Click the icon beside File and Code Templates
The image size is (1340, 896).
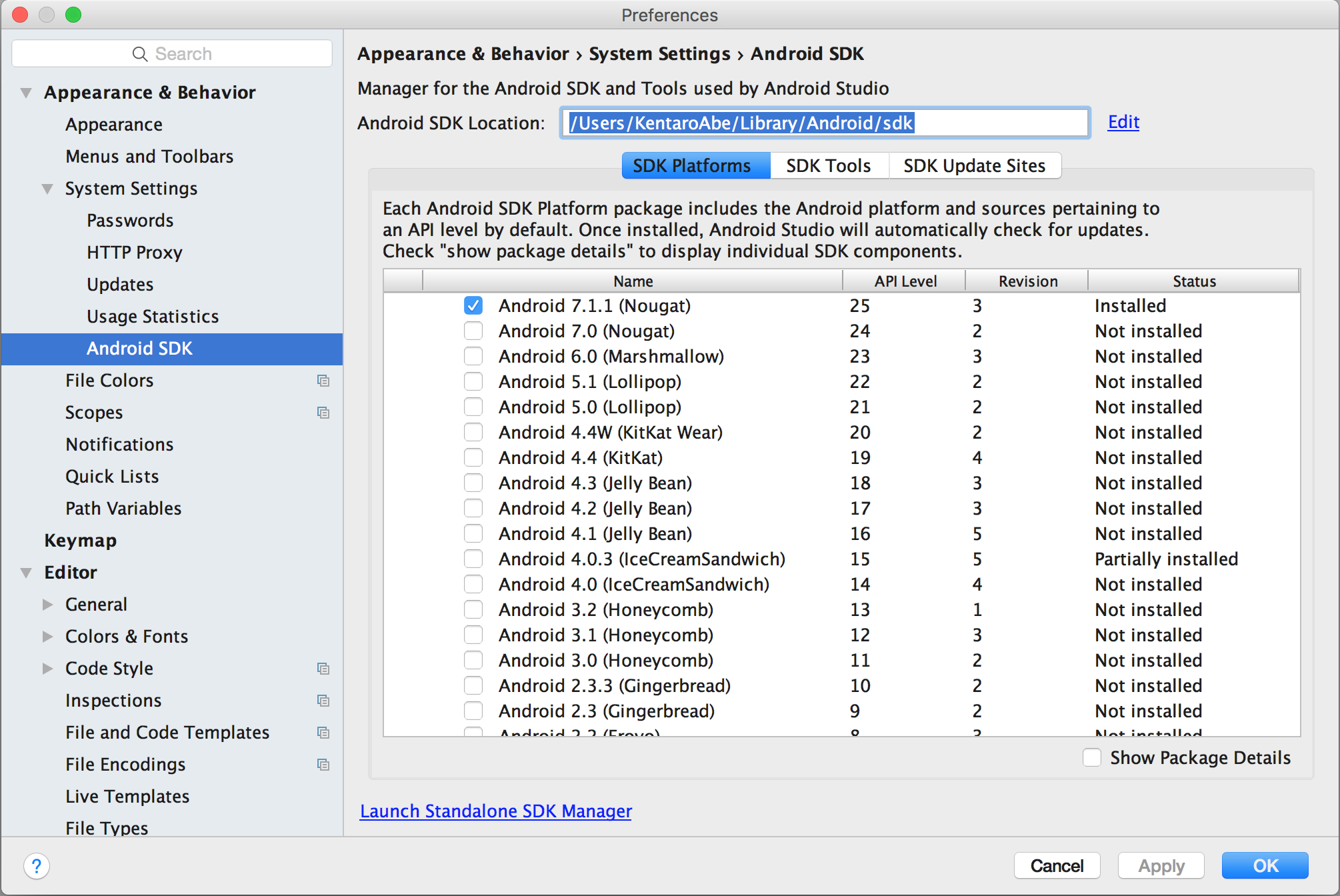coord(323,733)
